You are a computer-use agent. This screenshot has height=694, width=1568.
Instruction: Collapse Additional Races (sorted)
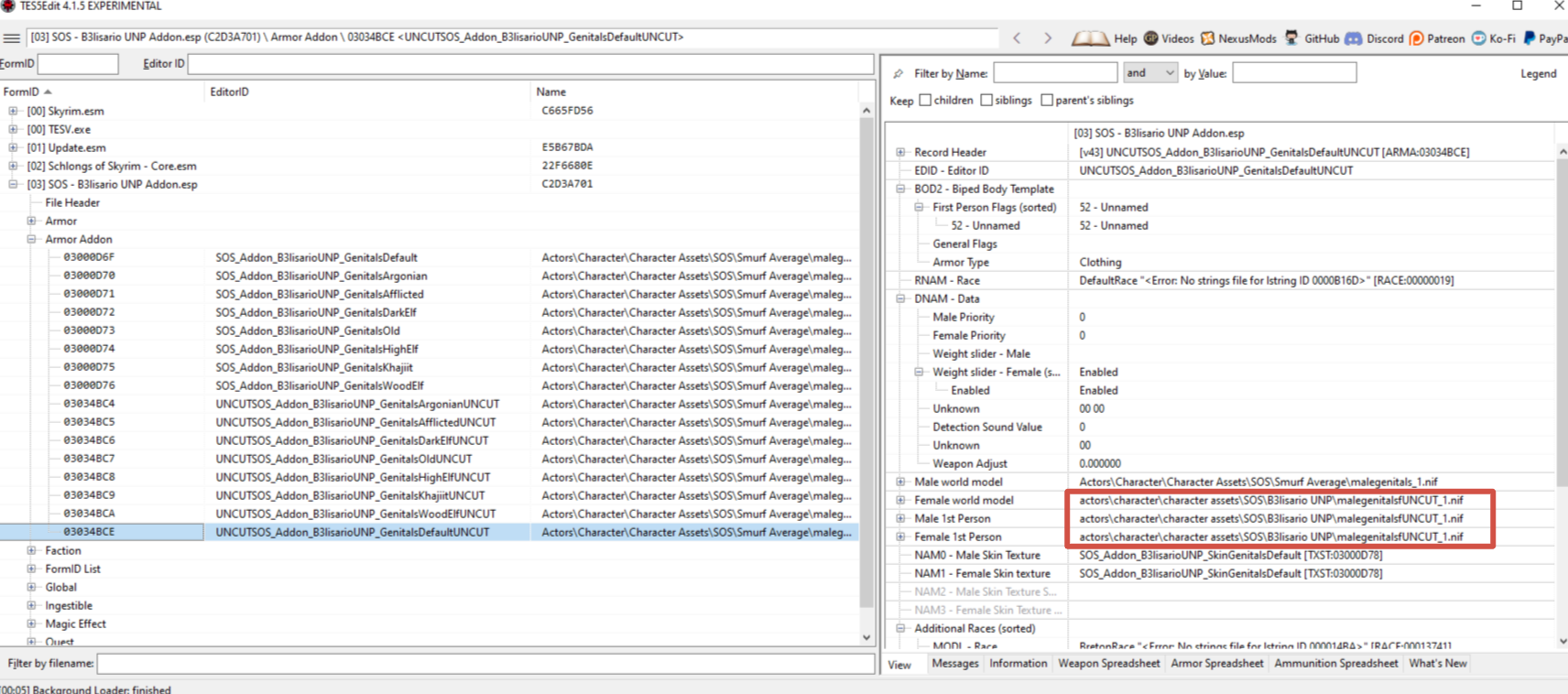click(x=900, y=628)
